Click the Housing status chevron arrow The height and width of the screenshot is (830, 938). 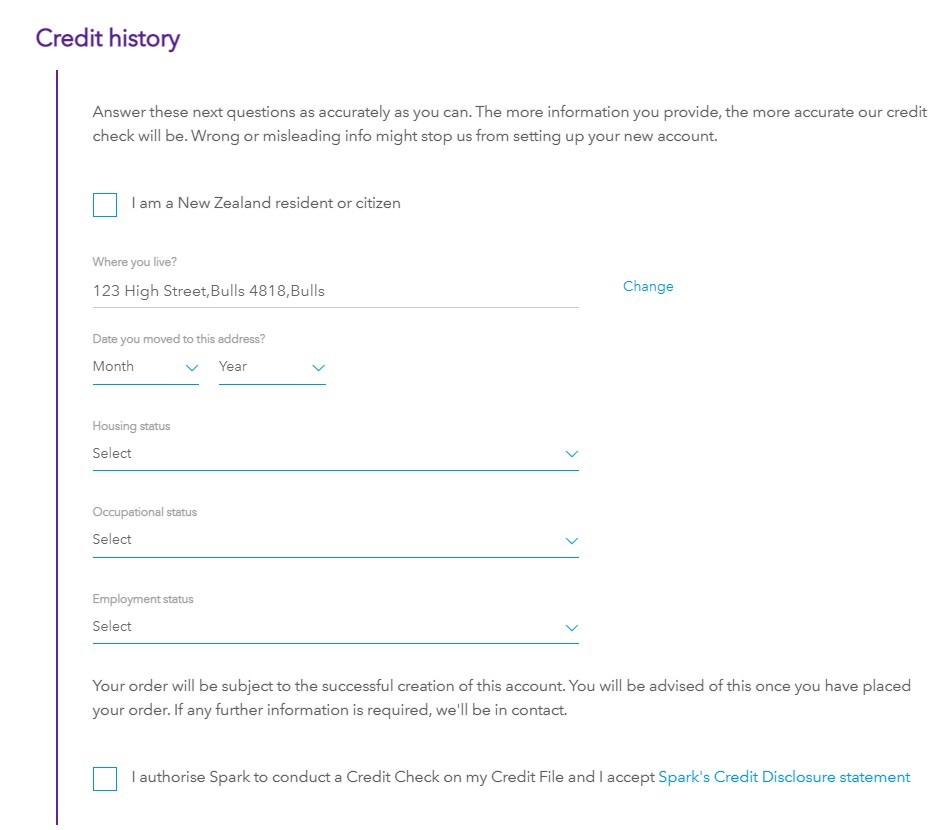tap(571, 454)
